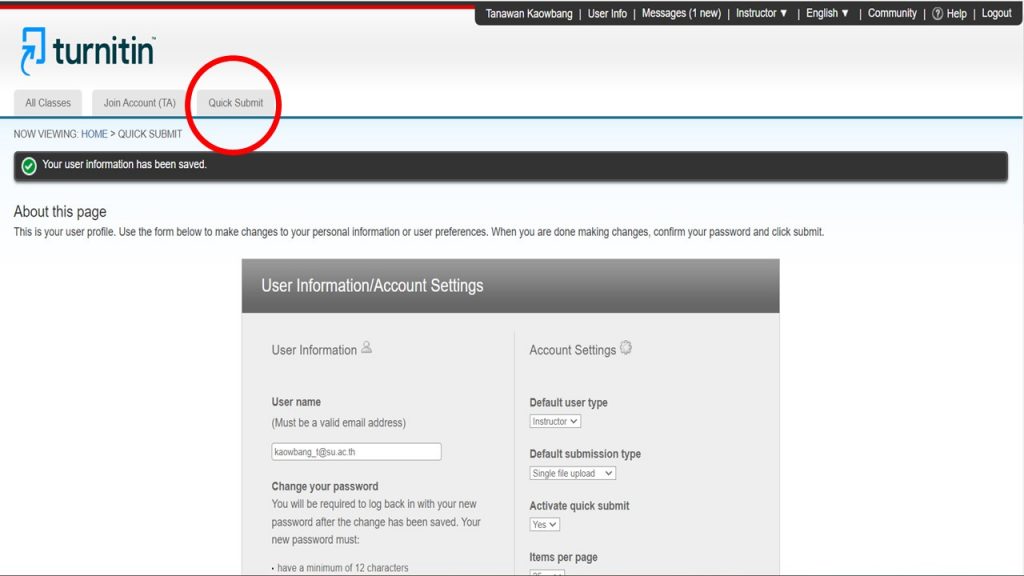Click the 'QUICK SUBMIT' breadcrumb text
Viewport: 1024px width, 576px height.
[150, 134]
